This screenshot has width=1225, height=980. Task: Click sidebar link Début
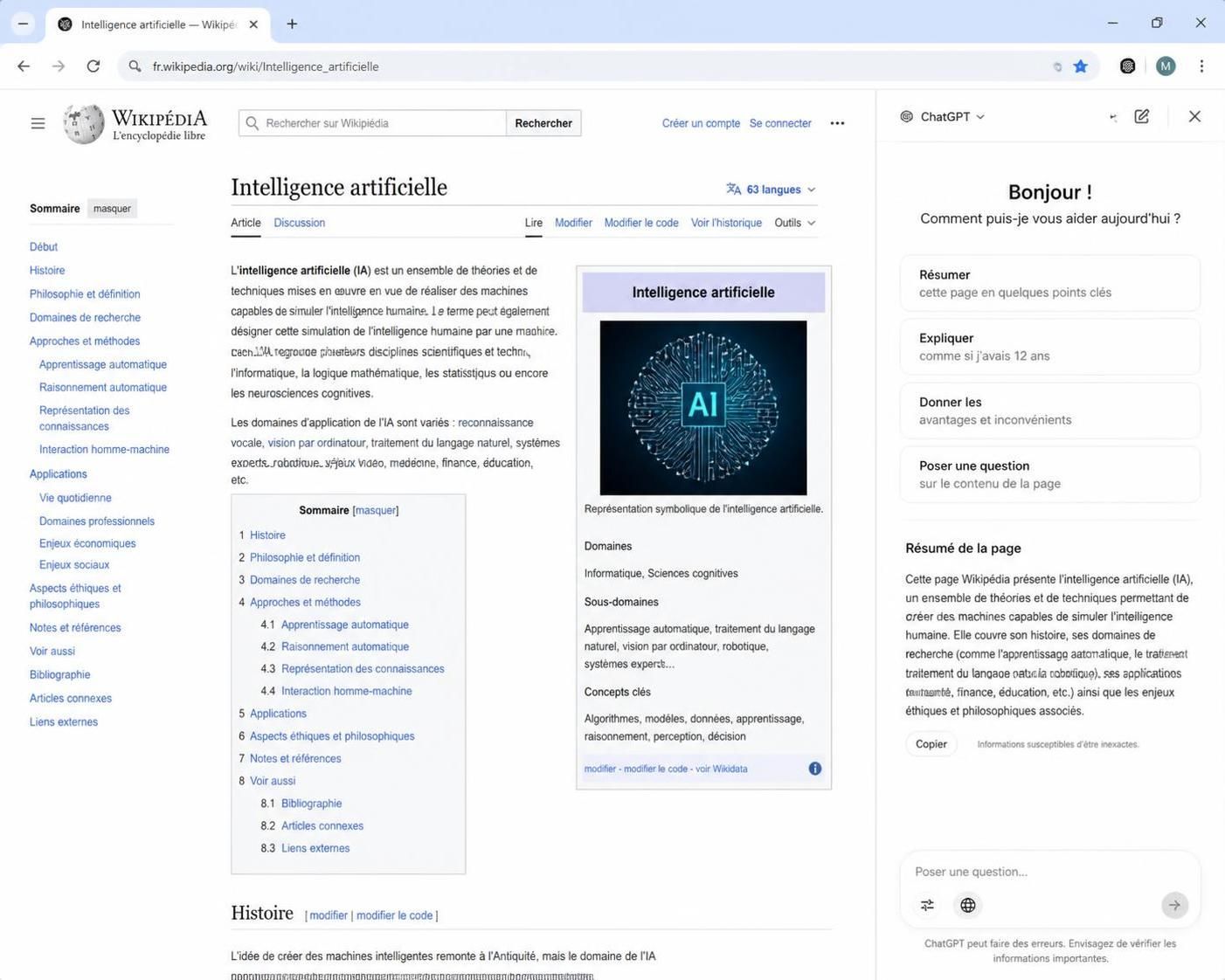44,247
